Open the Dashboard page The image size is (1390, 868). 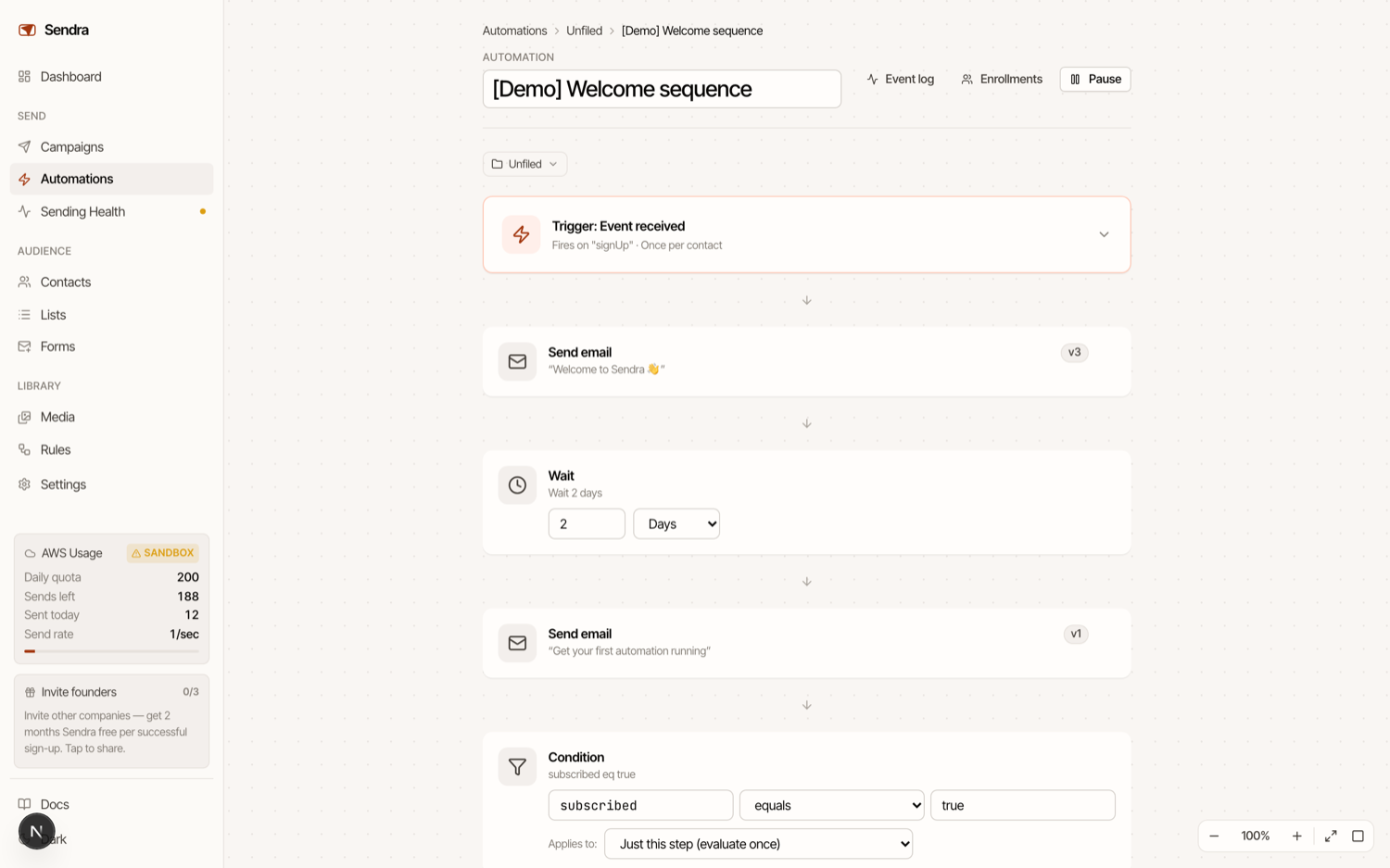[111, 77]
